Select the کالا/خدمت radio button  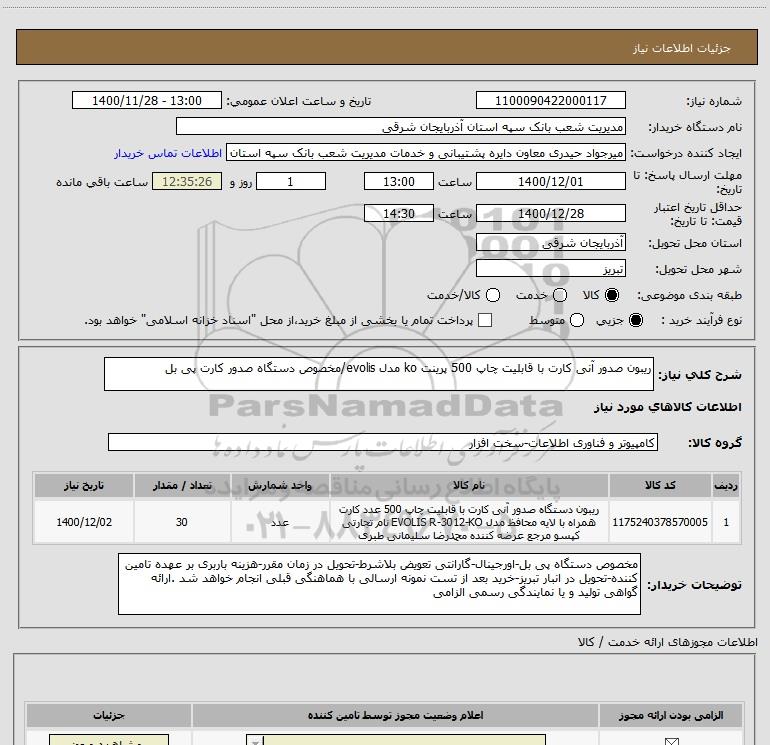click(x=493, y=295)
